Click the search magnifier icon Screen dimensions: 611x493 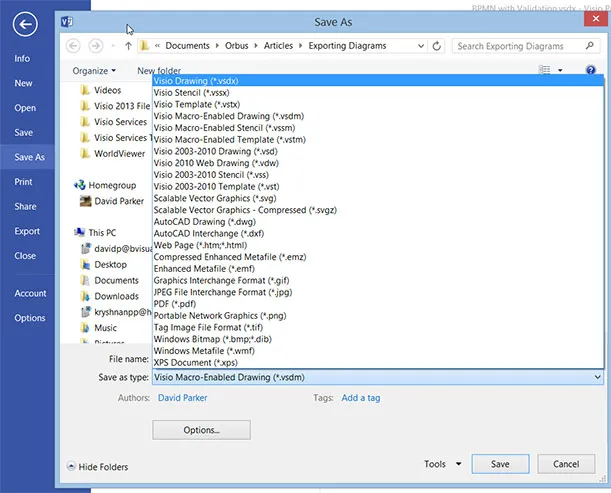[x=590, y=46]
